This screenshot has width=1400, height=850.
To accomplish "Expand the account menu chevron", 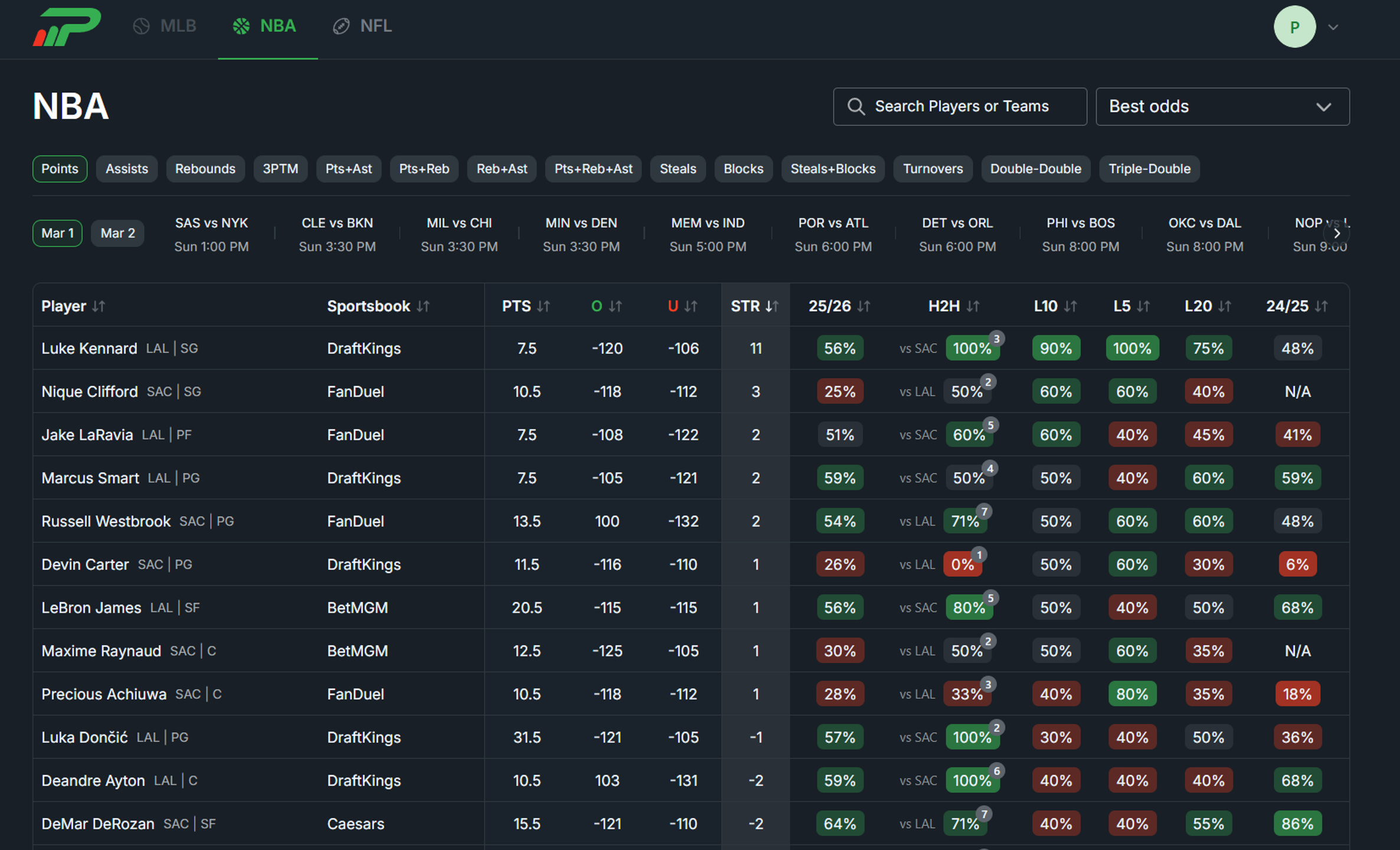I will tap(1333, 27).
